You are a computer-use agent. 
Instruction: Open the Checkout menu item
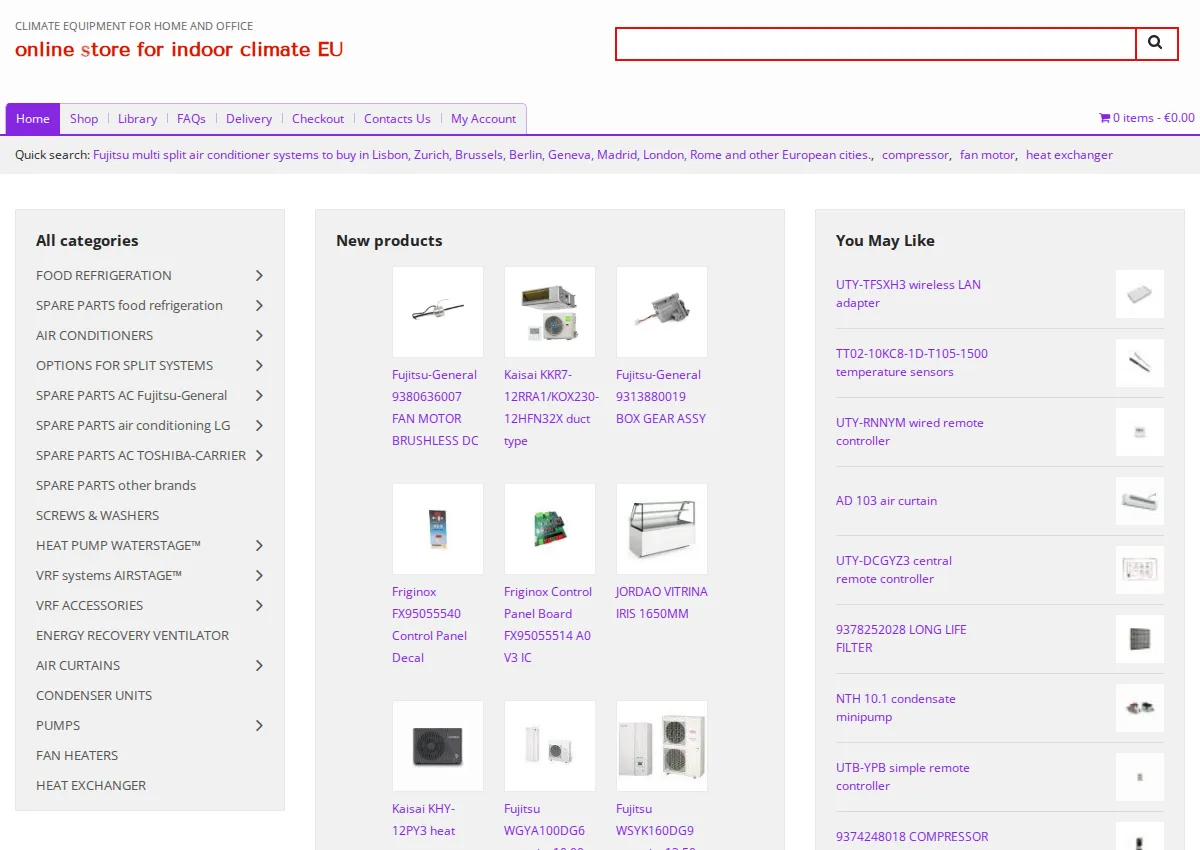tap(318, 118)
